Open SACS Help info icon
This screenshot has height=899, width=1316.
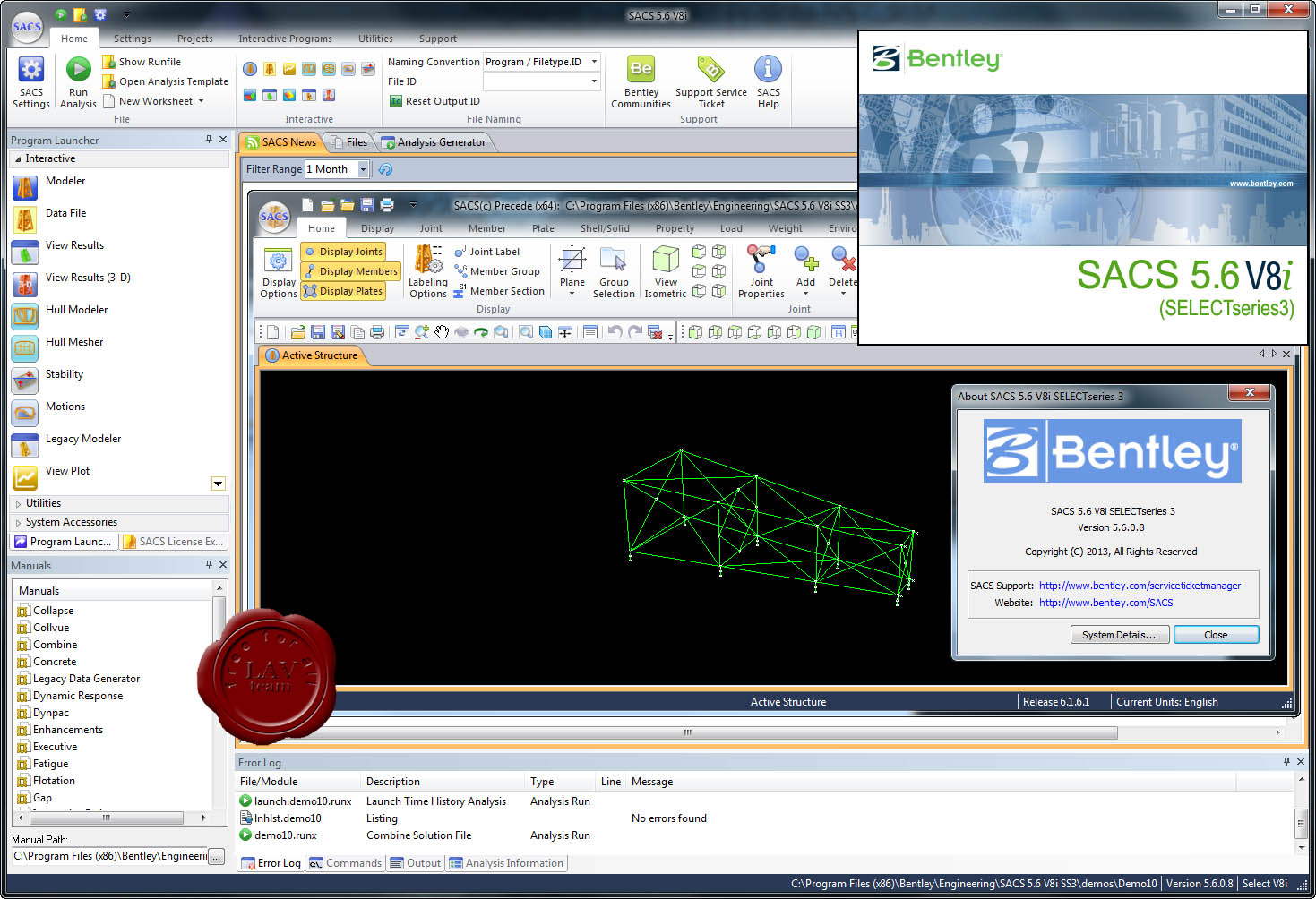click(768, 70)
